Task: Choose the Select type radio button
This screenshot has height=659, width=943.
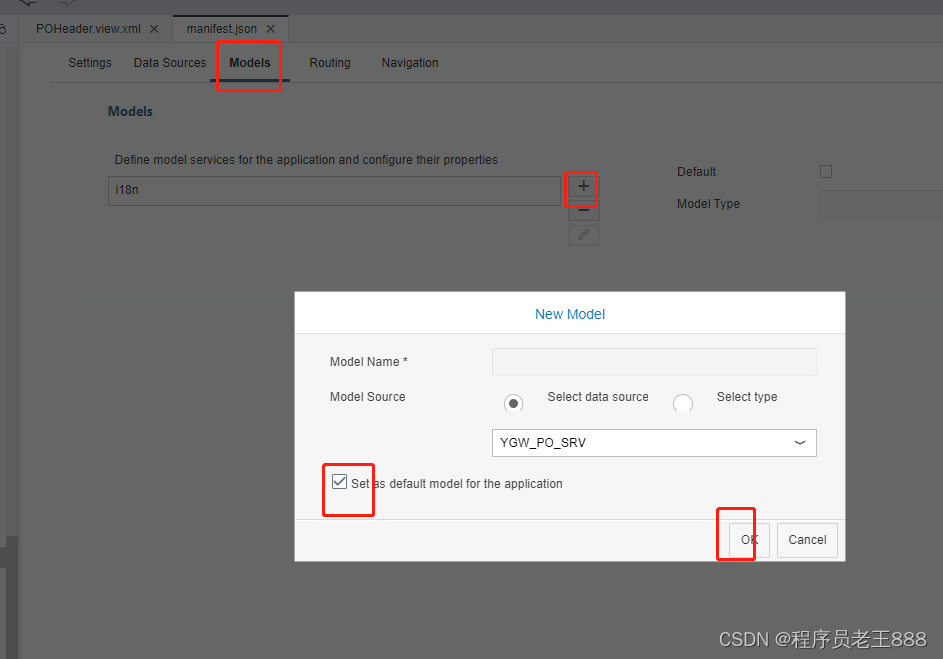Action: (683, 403)
